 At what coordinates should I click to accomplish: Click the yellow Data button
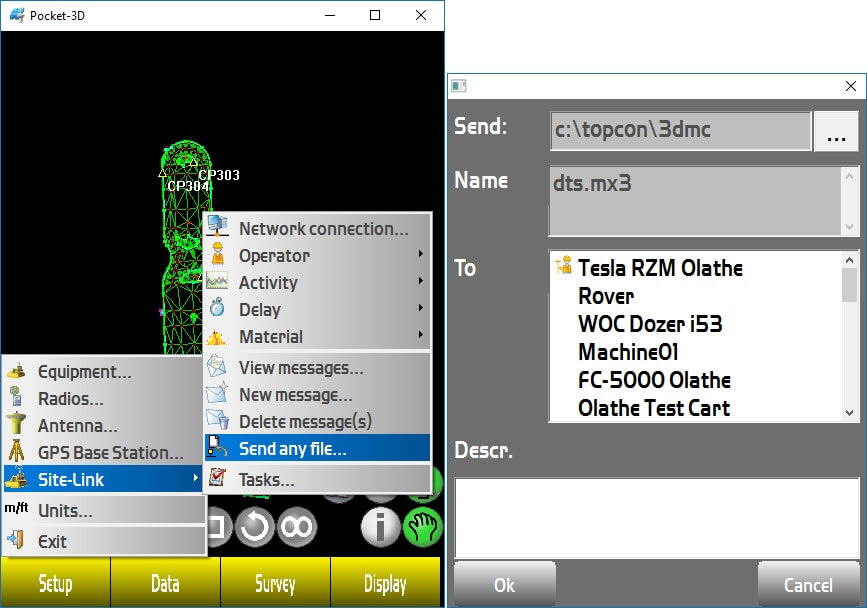165,583
